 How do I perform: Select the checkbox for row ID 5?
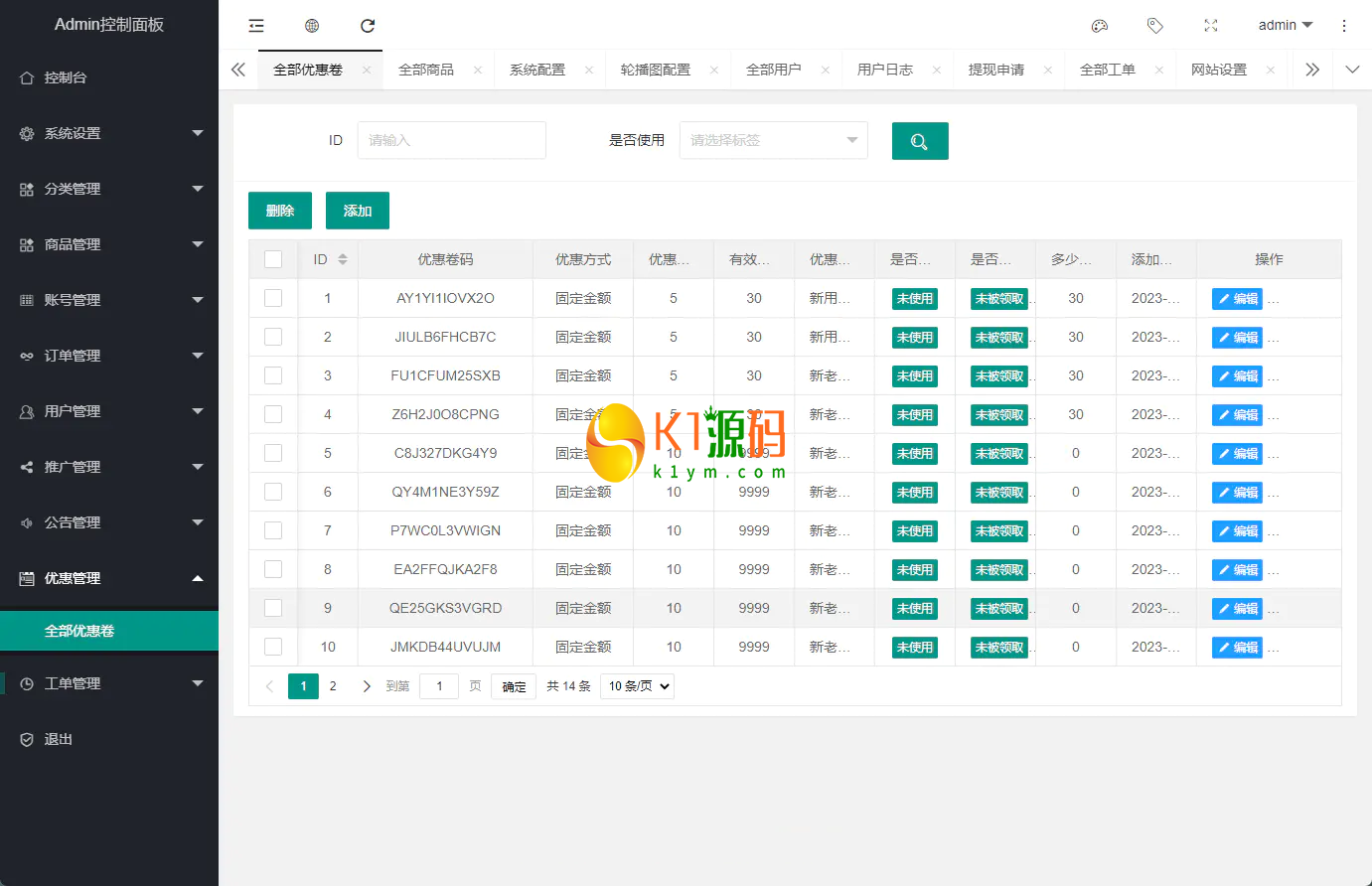(x=273, y=453)
